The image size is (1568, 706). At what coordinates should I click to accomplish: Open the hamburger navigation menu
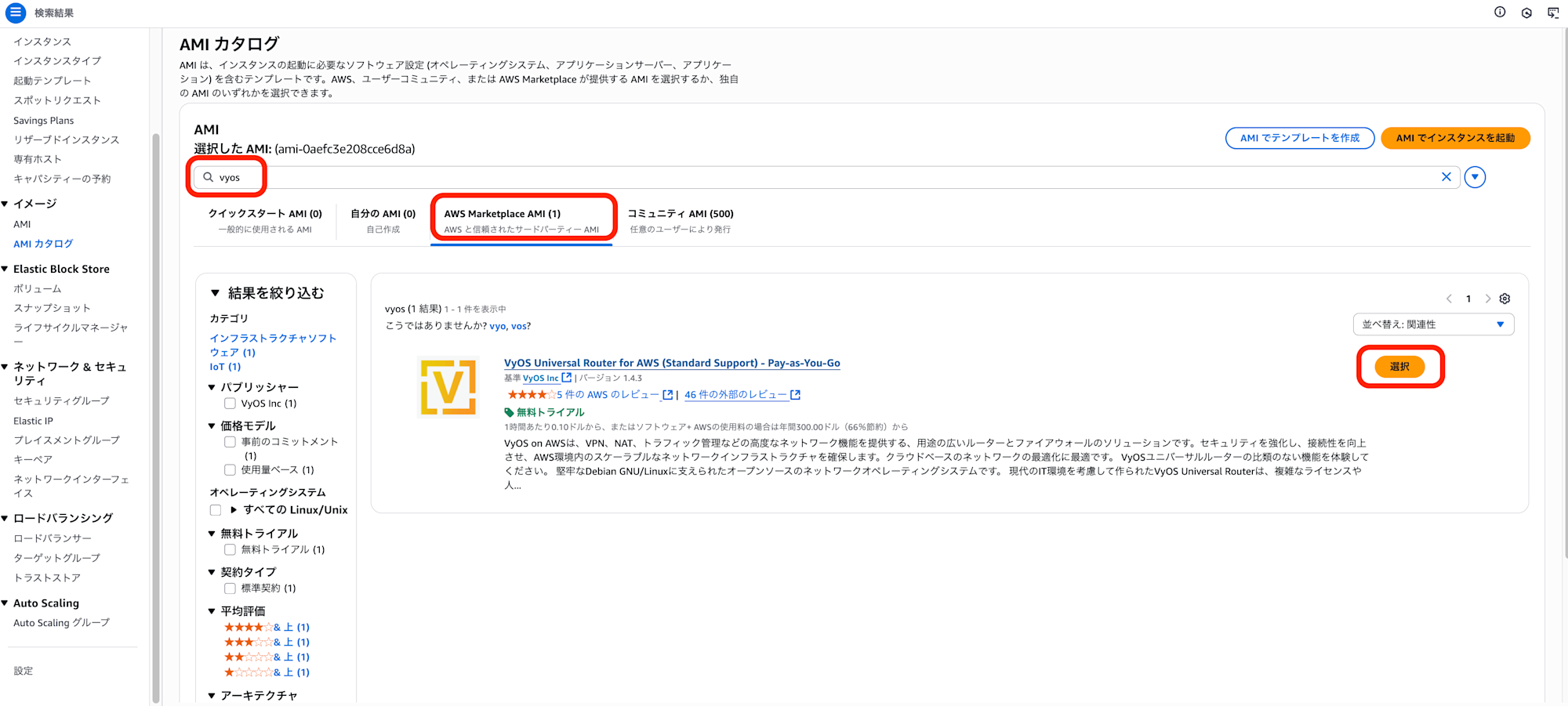coord(15,13)
